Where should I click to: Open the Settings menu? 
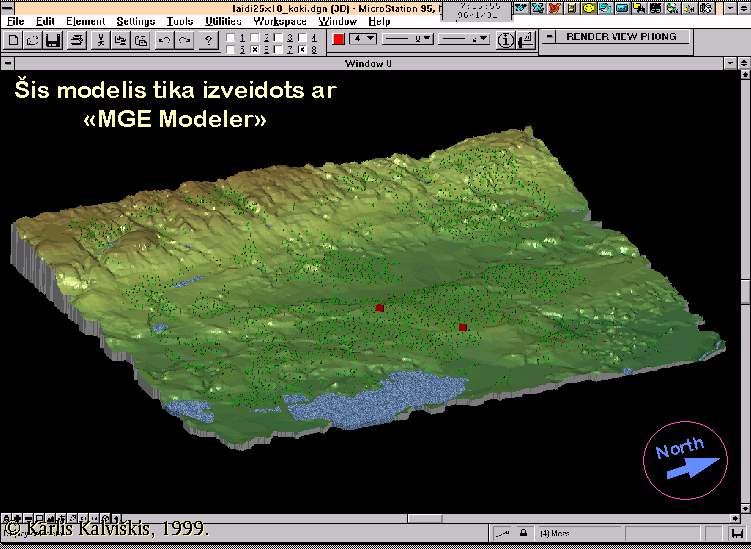pyautogui.click(x=136, y=22)
